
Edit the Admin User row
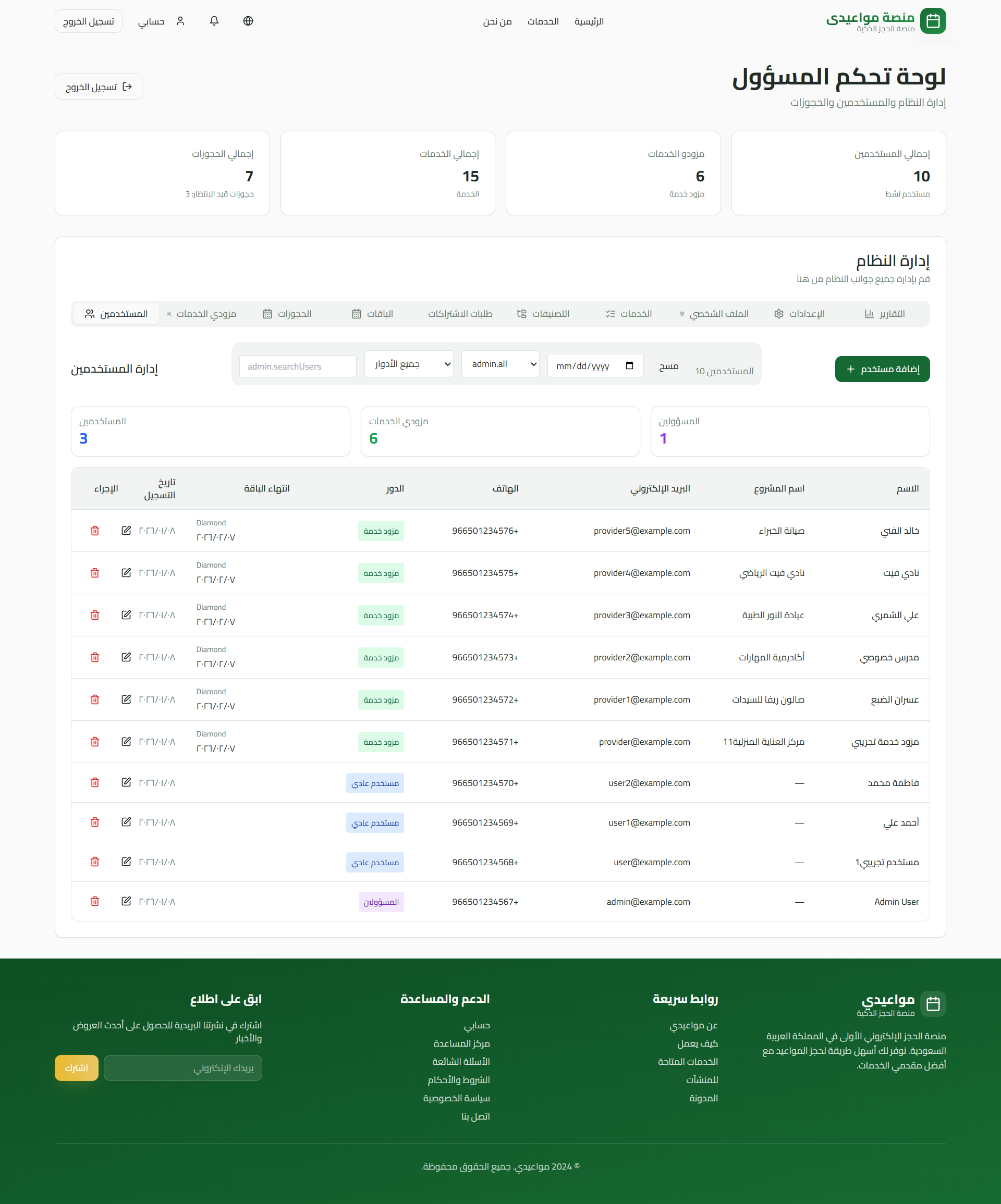[126, 901]
